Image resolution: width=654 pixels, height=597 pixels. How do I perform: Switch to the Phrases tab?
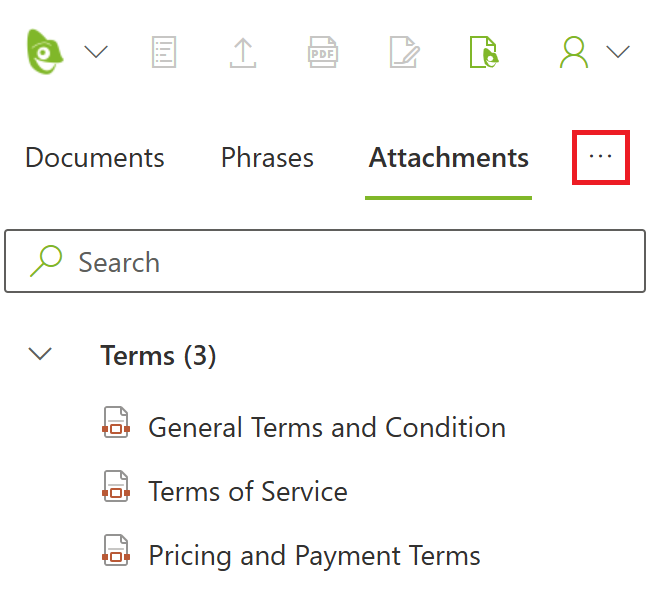click(267, 158)
